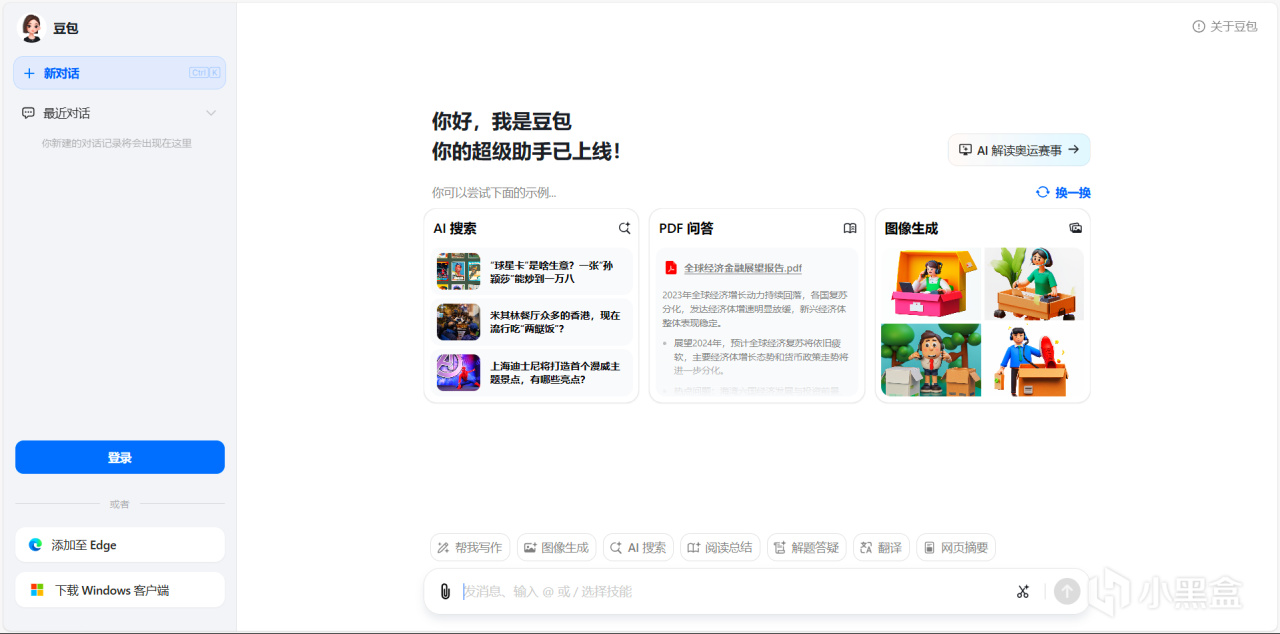Image resolution: width=1280 pixels, height=634 pixels.
Task: Click the 最近对话 chat bubble icon
Action: tap(28, 113)
